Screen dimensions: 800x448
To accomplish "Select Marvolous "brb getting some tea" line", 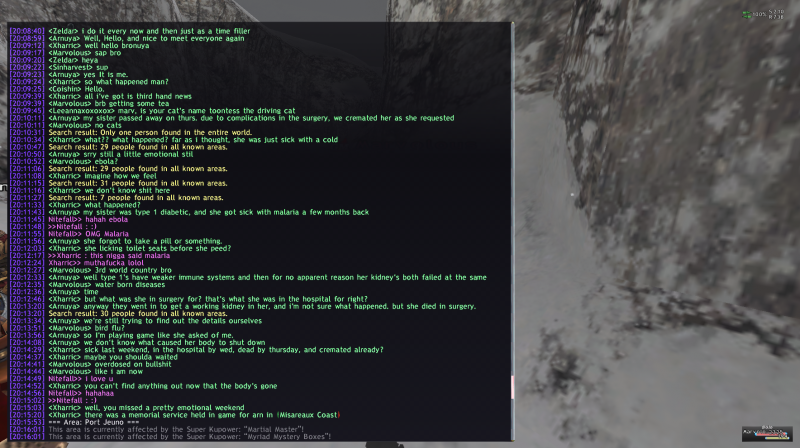I will [109, 104].
